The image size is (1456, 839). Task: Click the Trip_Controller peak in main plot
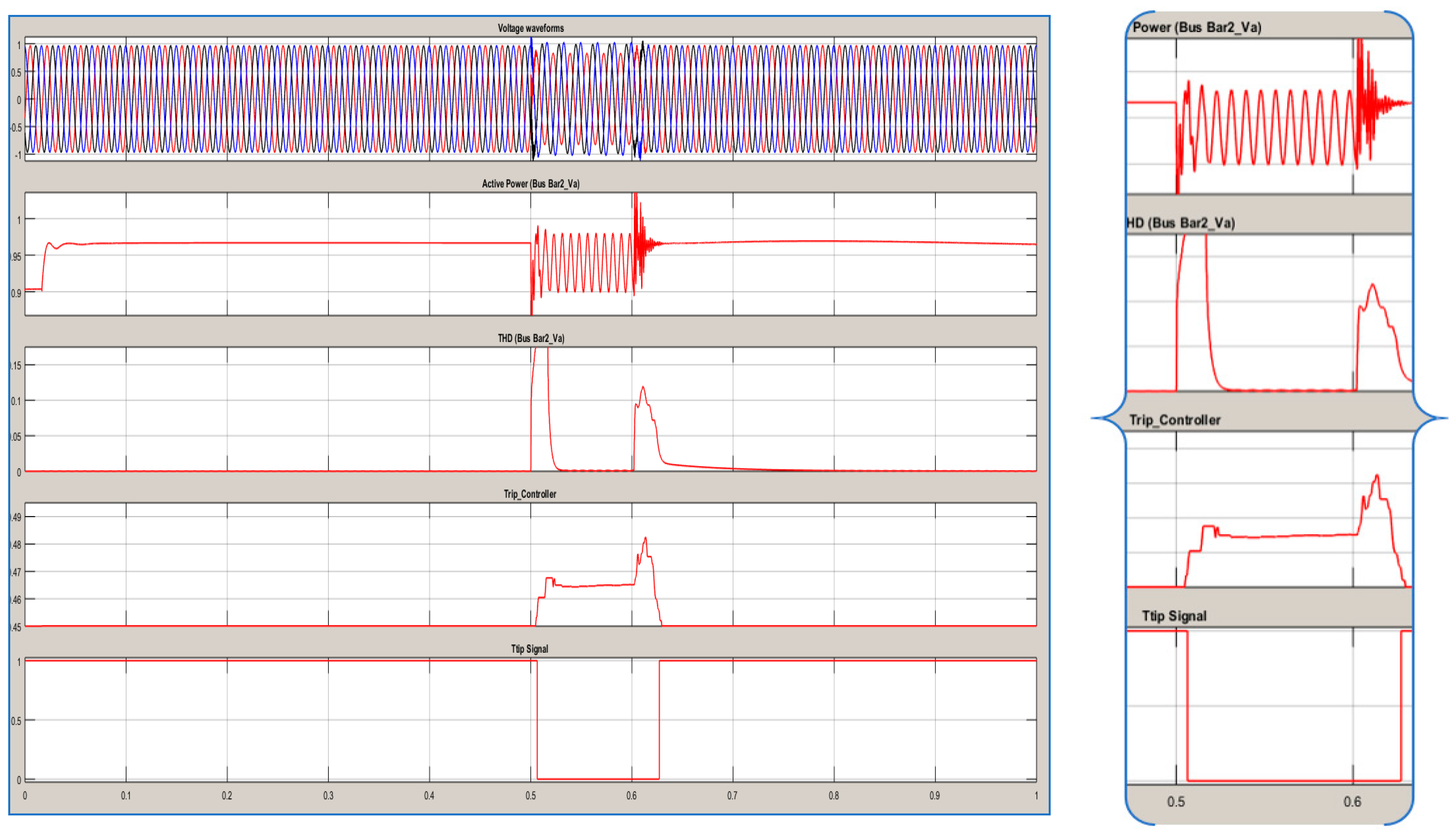click(x=646, y=538)
